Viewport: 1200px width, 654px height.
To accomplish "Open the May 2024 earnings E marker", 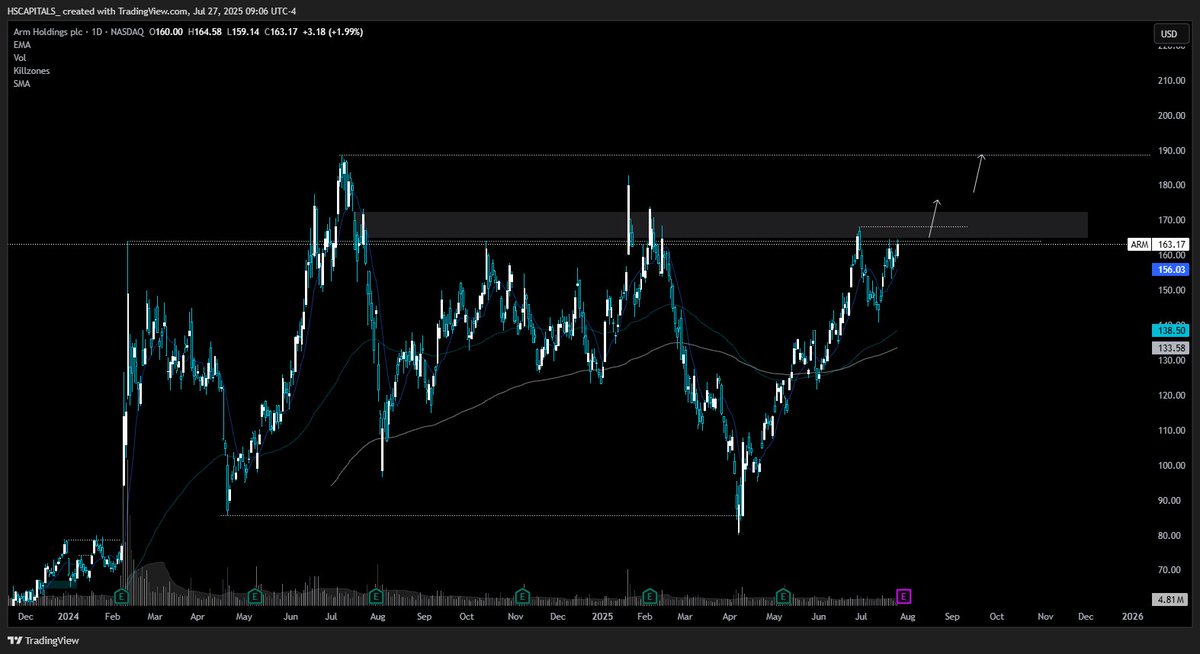I will click(x=255, y=596).
